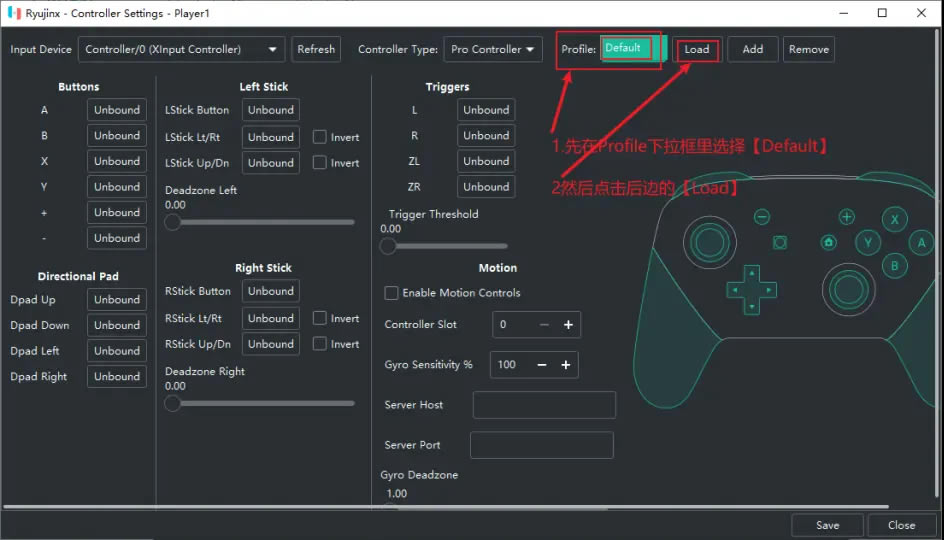Bind the L trigger mapping

(x=486, y=110)
